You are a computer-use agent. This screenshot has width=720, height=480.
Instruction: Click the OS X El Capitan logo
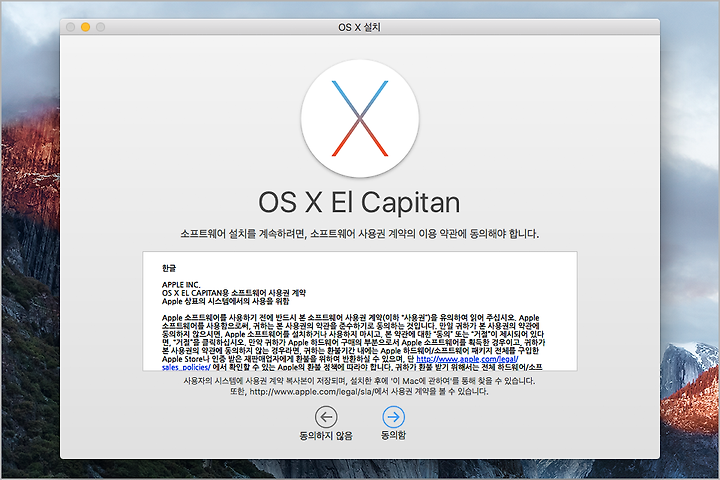tap(360, 119)
